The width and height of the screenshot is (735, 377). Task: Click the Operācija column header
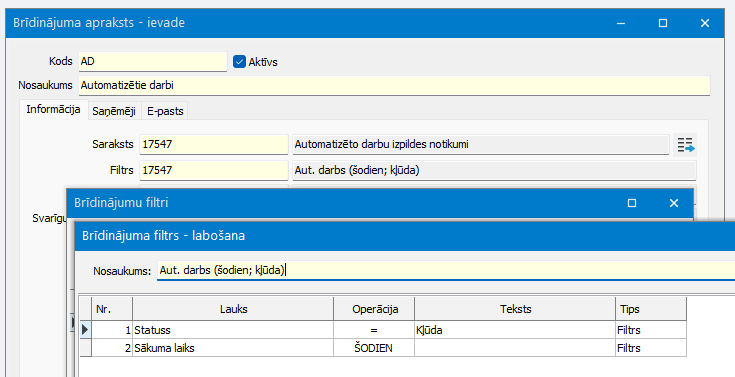(x=375, y=309)
